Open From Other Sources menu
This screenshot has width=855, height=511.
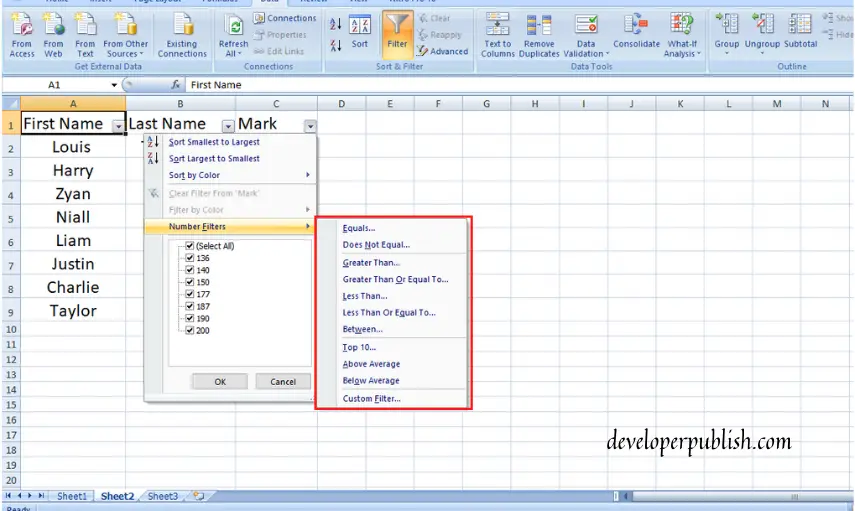(x=125, y=35)
